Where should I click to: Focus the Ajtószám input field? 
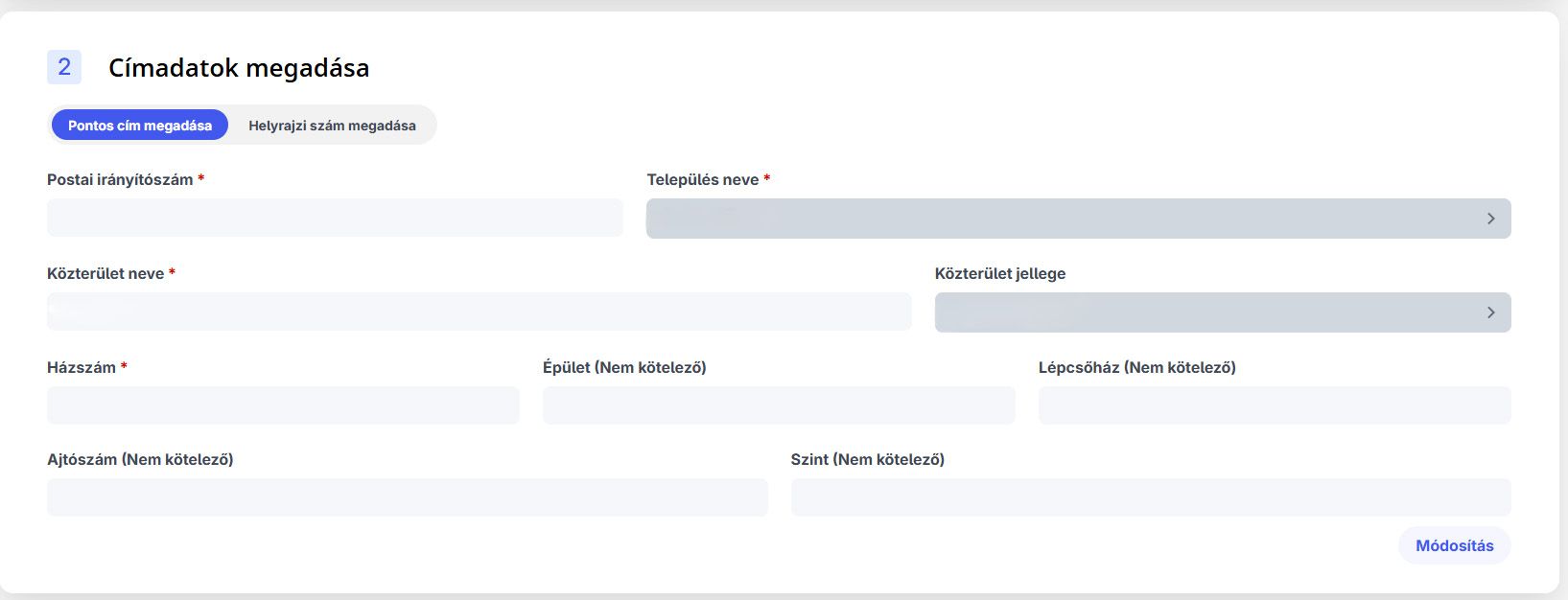(x=407, y=497)
